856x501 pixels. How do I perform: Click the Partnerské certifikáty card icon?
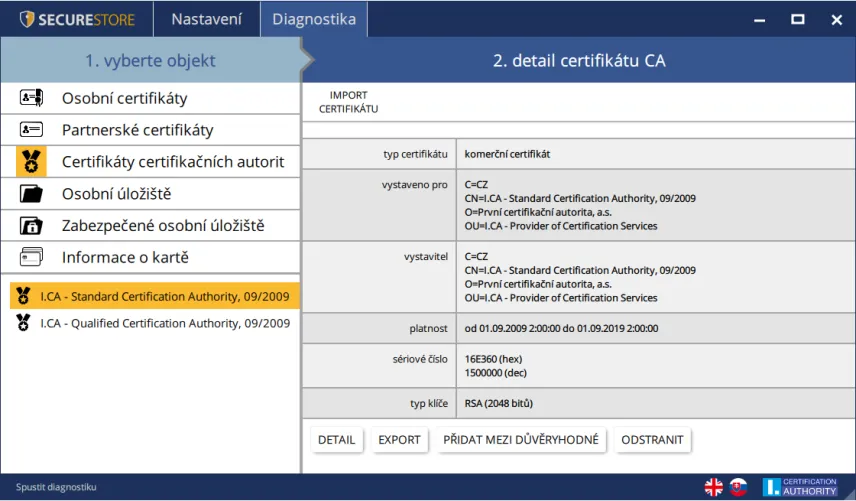click(x=31, y=130)
